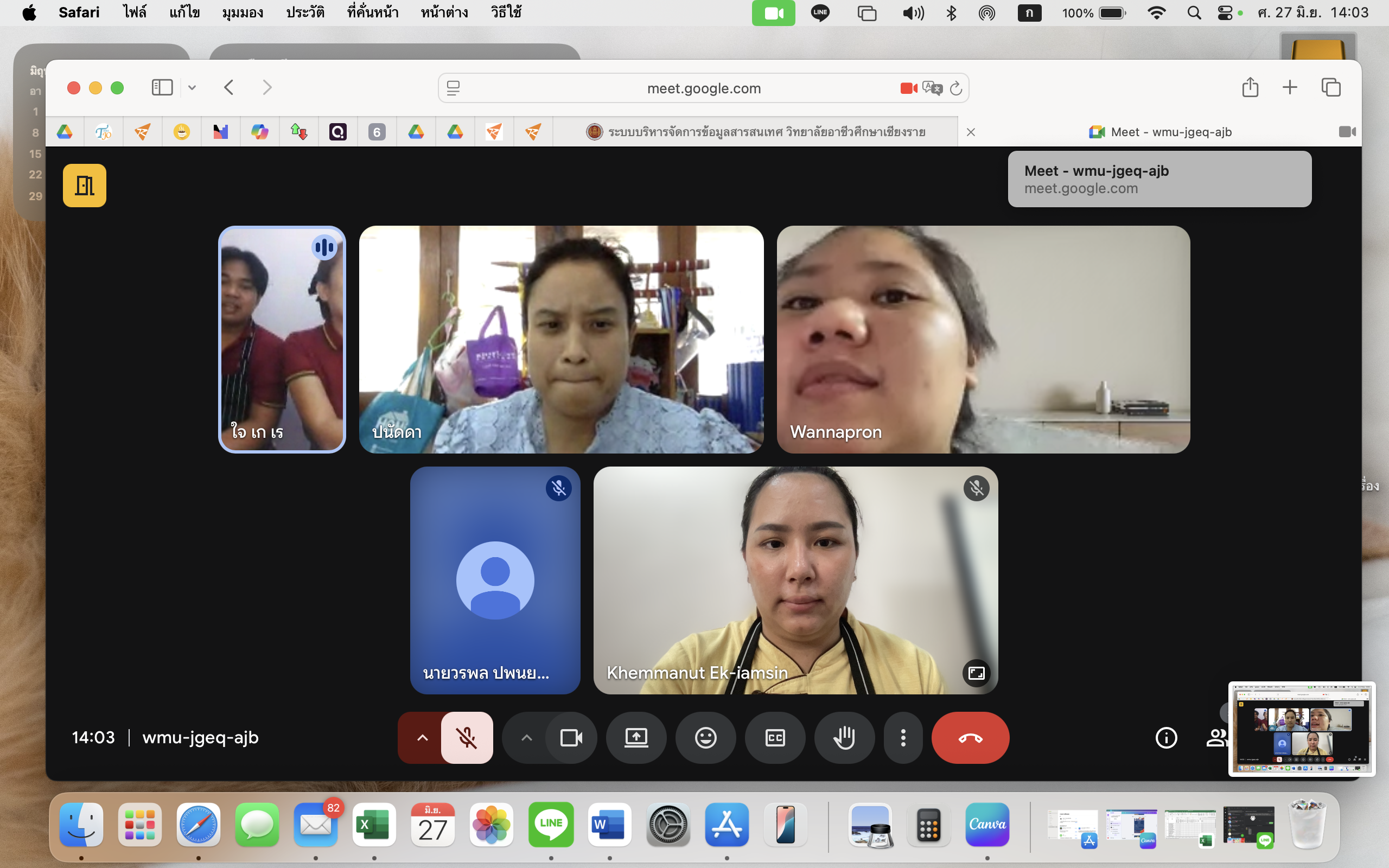Click the screenshot preview thumbnail
The width and height of the screenshot is (1389, 868).
pos(1301,729)
